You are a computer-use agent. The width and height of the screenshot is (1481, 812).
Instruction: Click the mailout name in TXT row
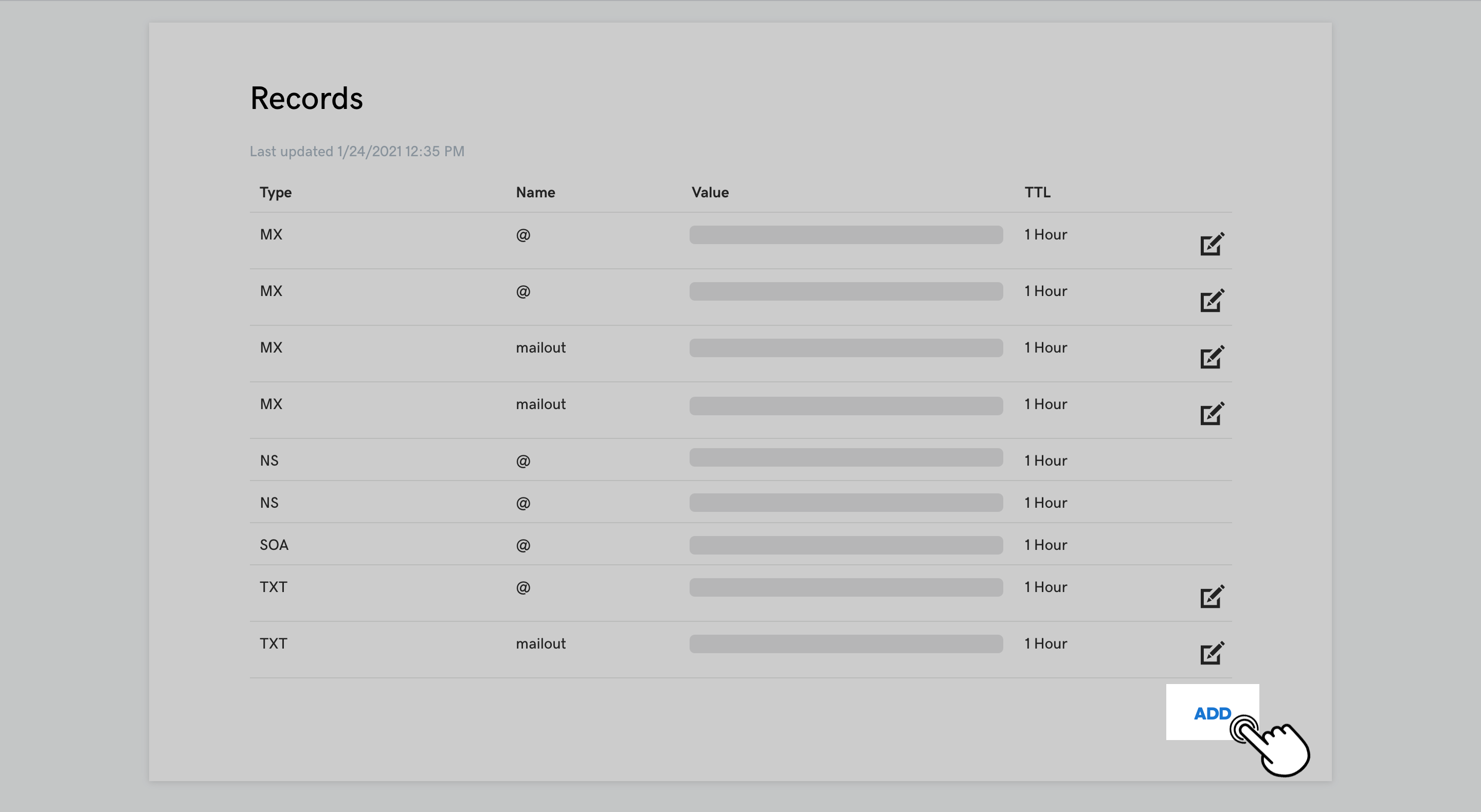pyautogui.click(x=540, y=643)
